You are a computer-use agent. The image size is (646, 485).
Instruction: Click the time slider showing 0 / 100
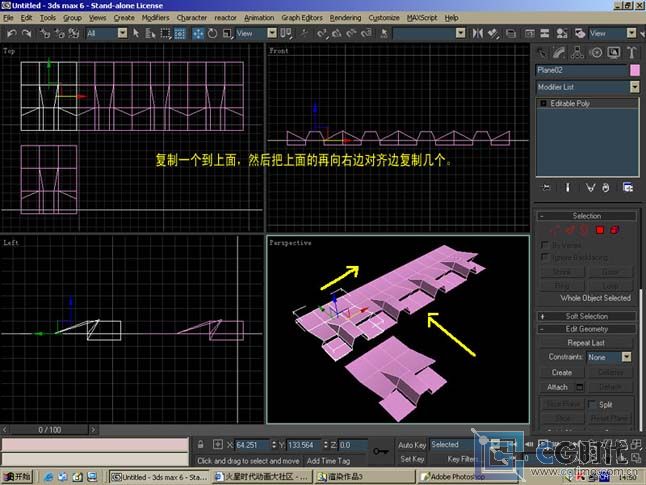(49, 430)
